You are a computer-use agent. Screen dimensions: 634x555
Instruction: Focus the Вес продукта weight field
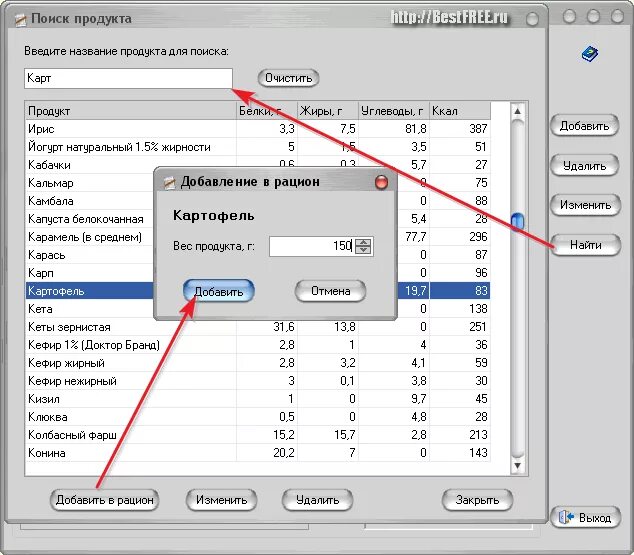coord(312,246)
